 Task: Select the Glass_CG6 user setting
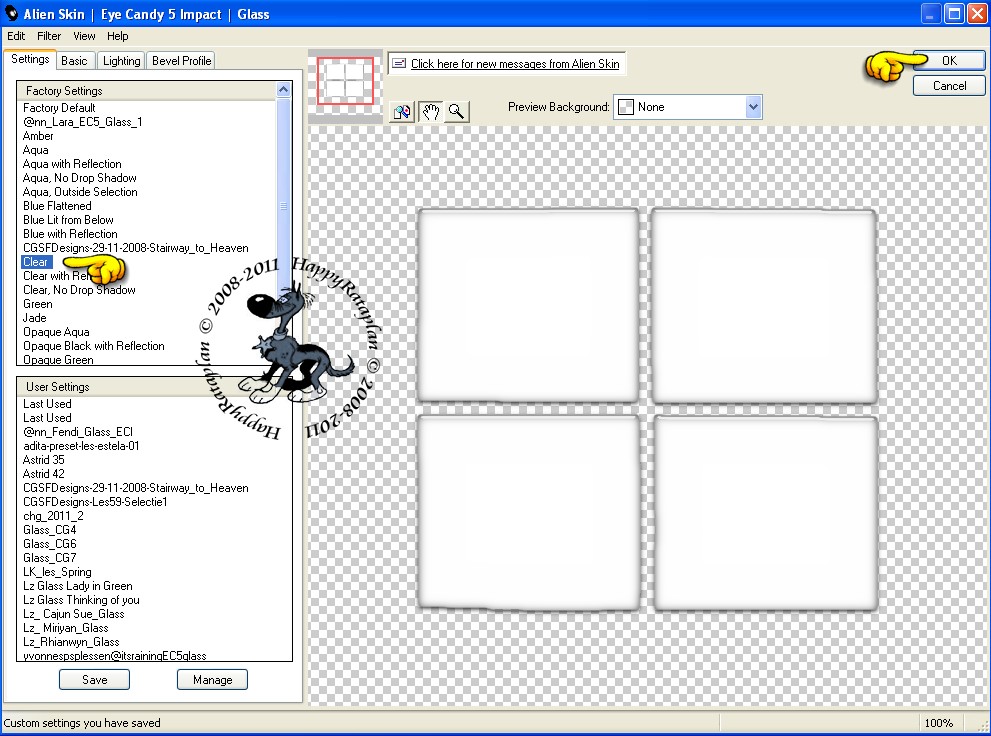point(49,543)
